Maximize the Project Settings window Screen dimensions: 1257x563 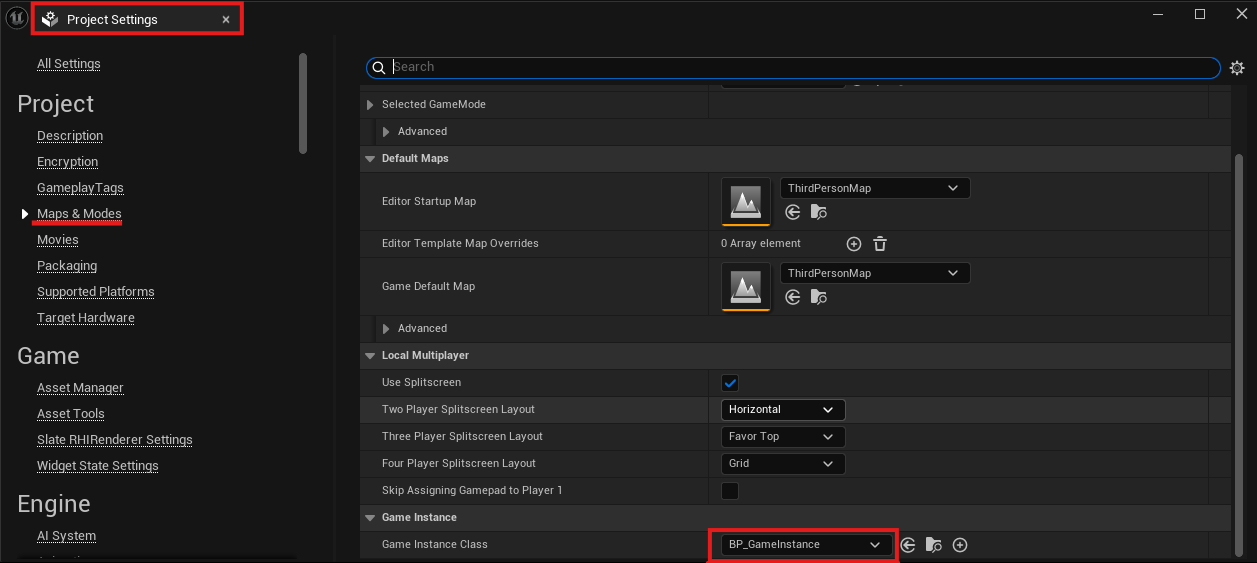coord(1200,14)
